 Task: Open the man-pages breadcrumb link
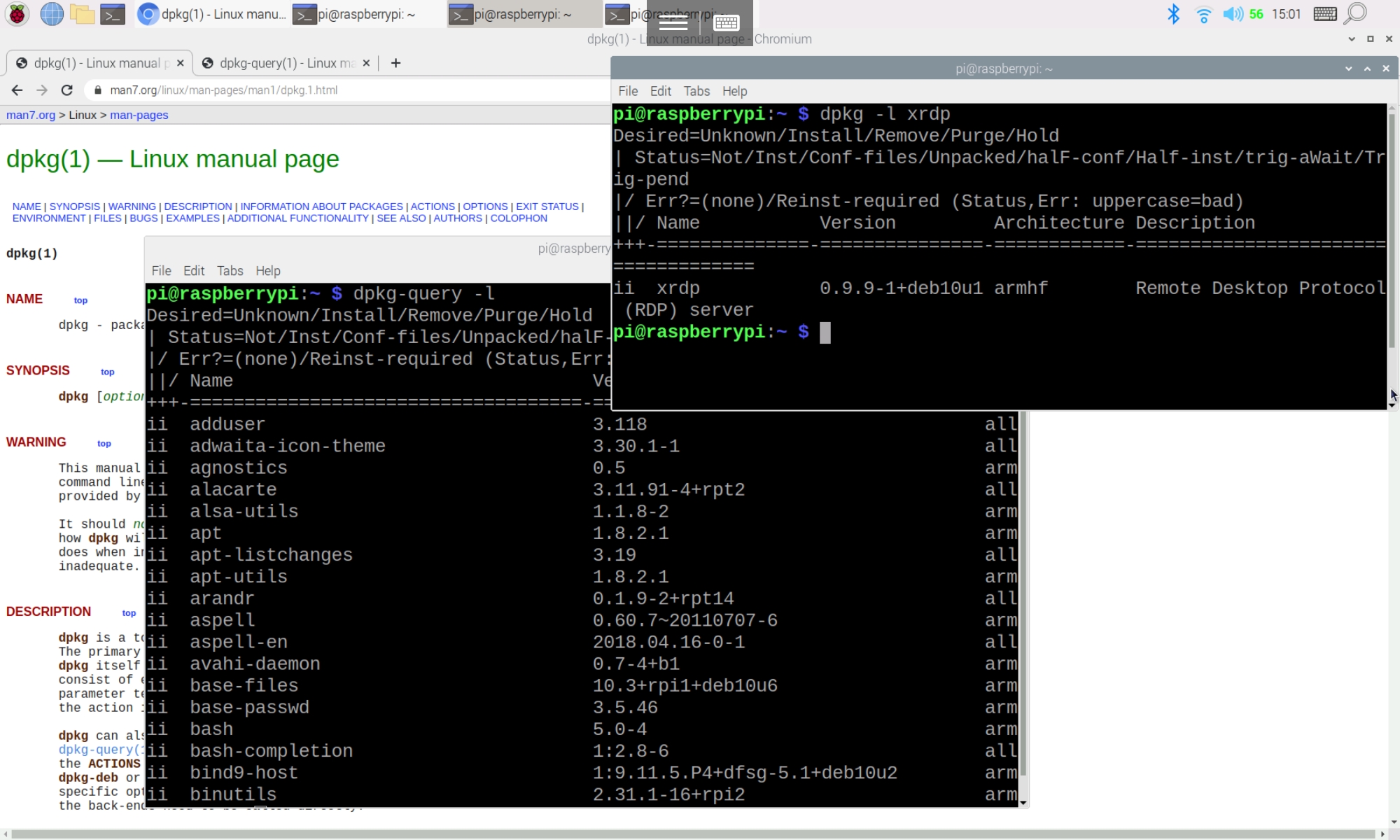pos(139,115)
